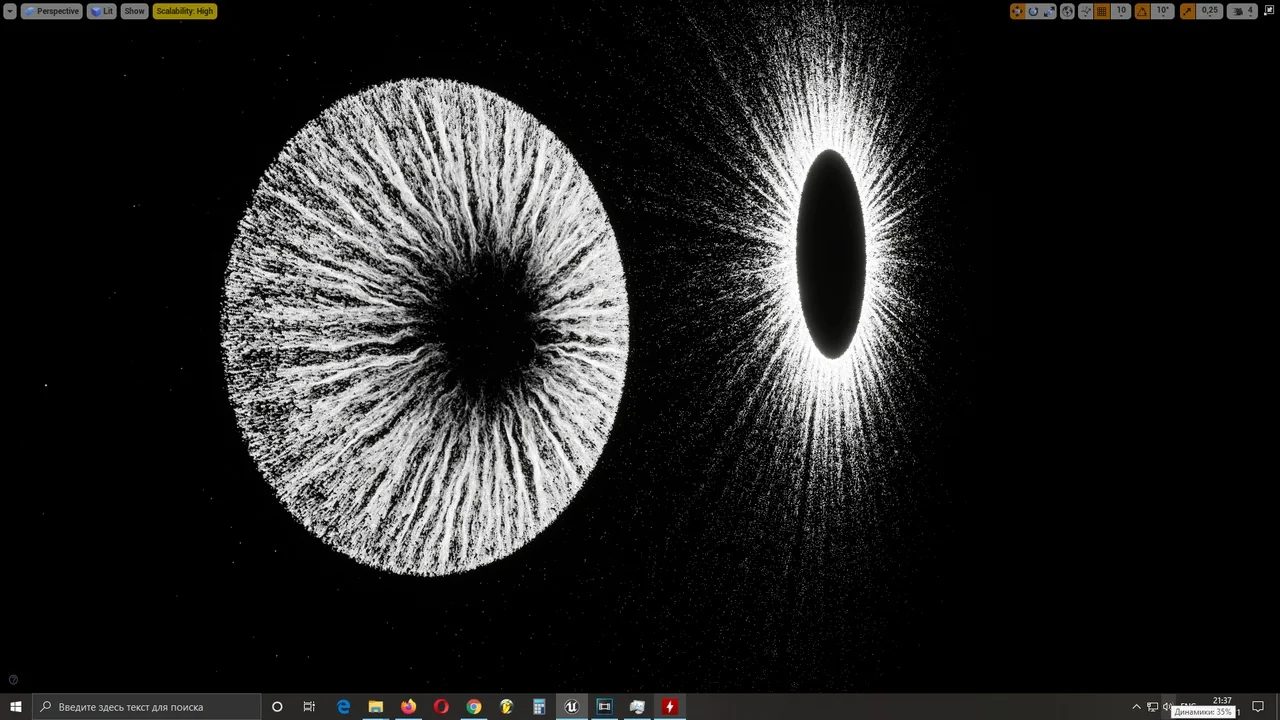
Task: Select the Move tool in viewport toolbar
Action: click(x=1017, y=11)
